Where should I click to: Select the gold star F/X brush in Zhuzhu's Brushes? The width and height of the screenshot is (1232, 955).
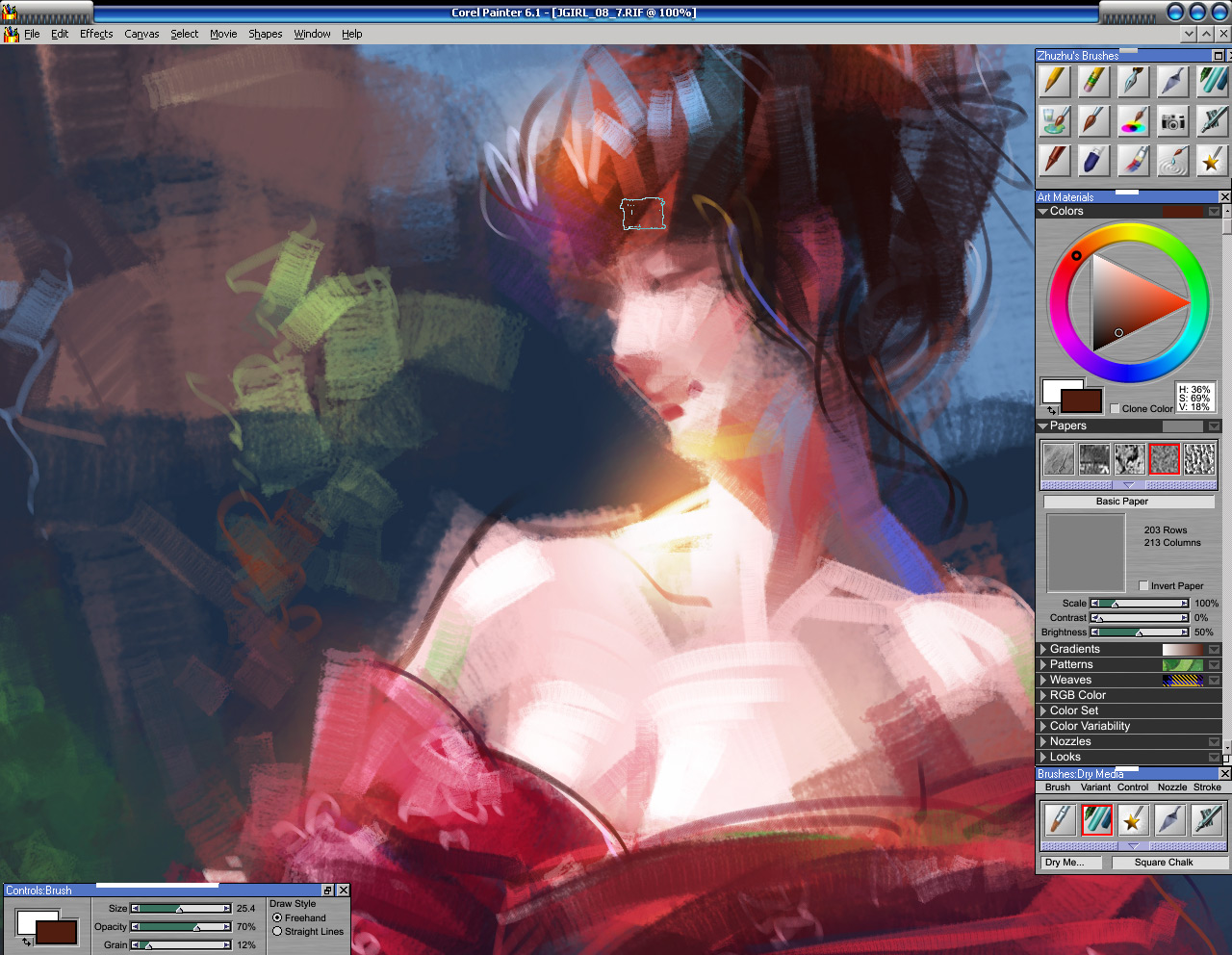(x=1212, y=160)
